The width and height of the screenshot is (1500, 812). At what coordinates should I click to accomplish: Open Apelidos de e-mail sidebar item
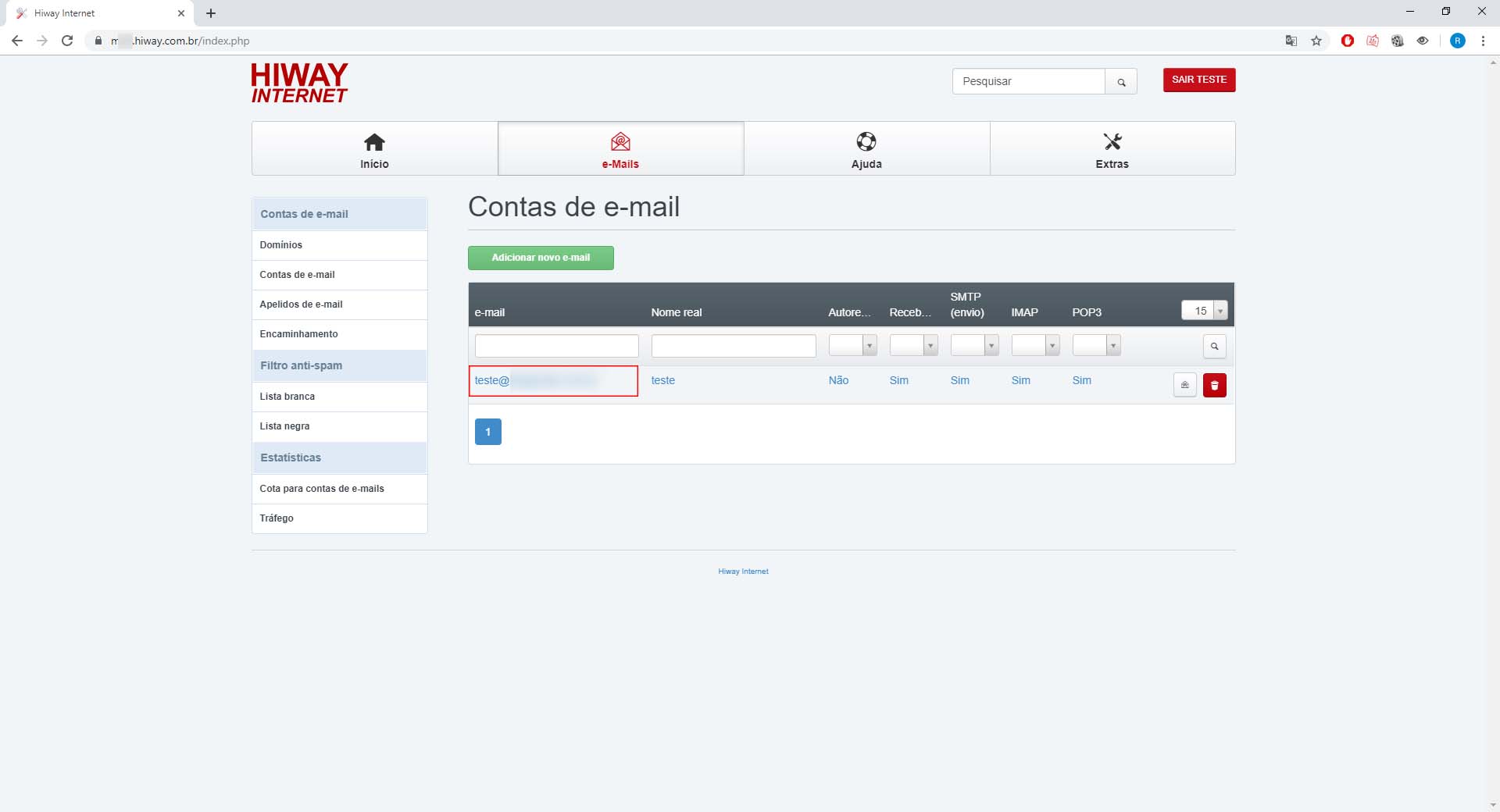pyautogui.click(x=339, y=304)
